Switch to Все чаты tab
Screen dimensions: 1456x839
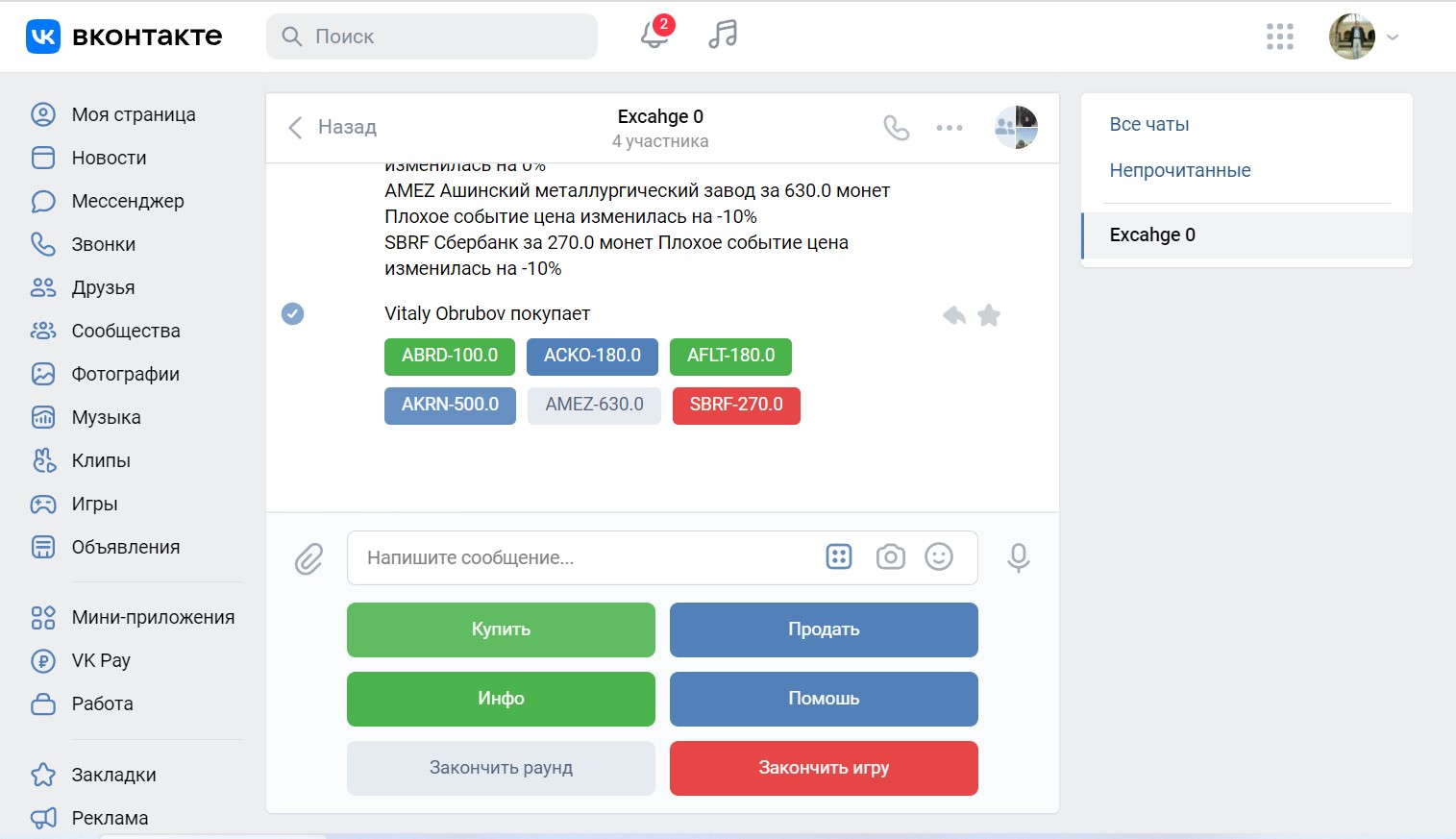point(1149,124)
